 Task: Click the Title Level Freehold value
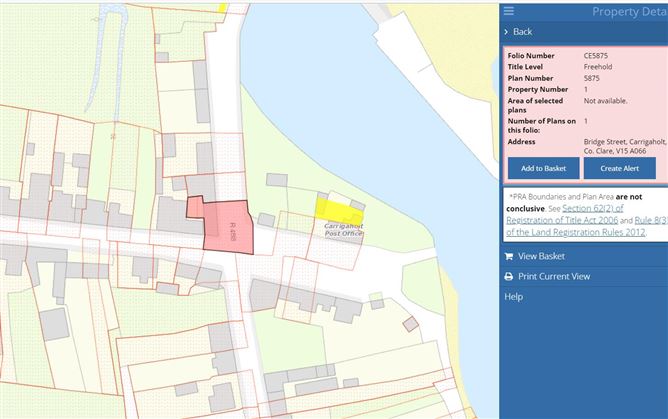(x=599, y=66)
